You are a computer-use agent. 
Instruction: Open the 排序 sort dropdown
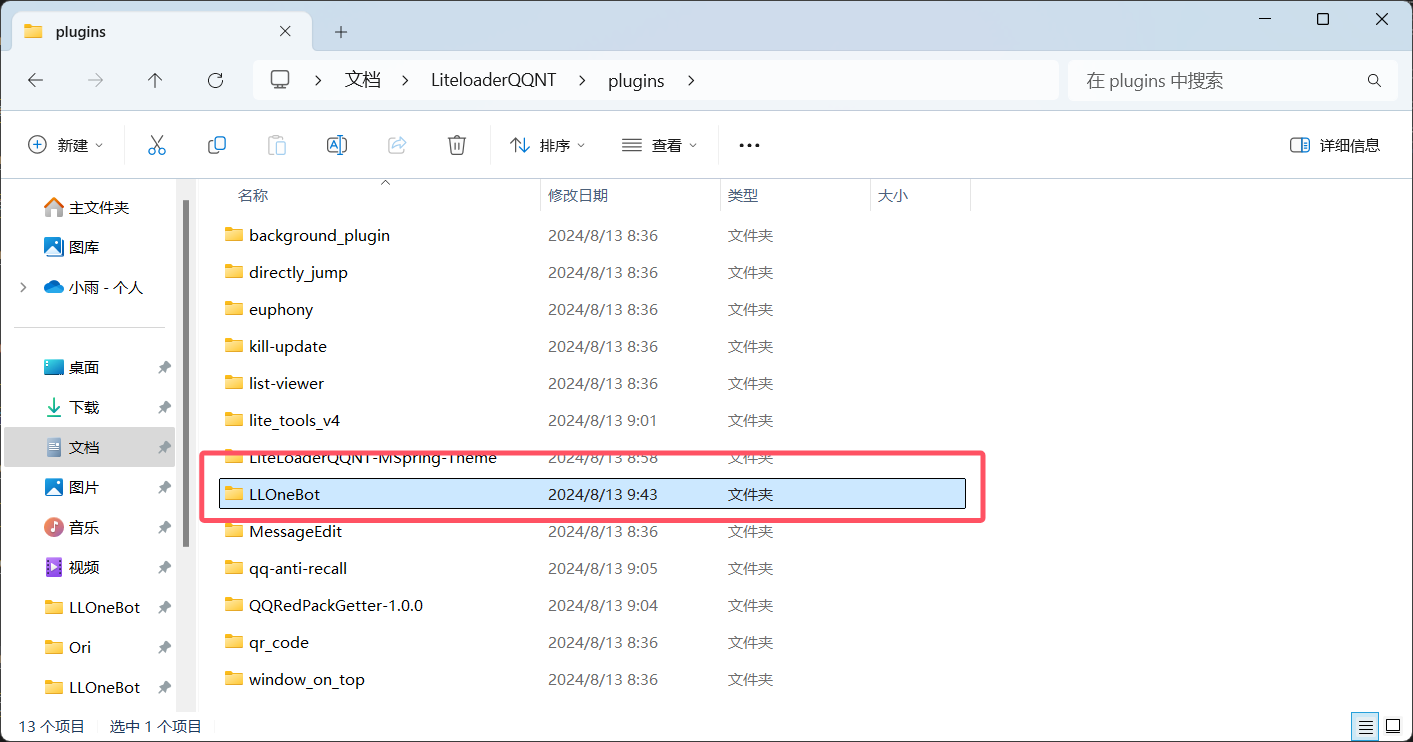pyautogui.click(x=548, y=145)
